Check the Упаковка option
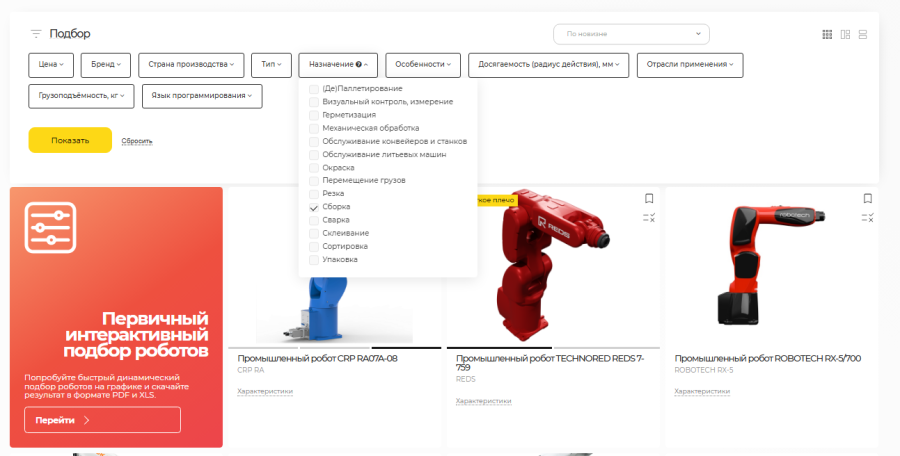 click(314, 260)
